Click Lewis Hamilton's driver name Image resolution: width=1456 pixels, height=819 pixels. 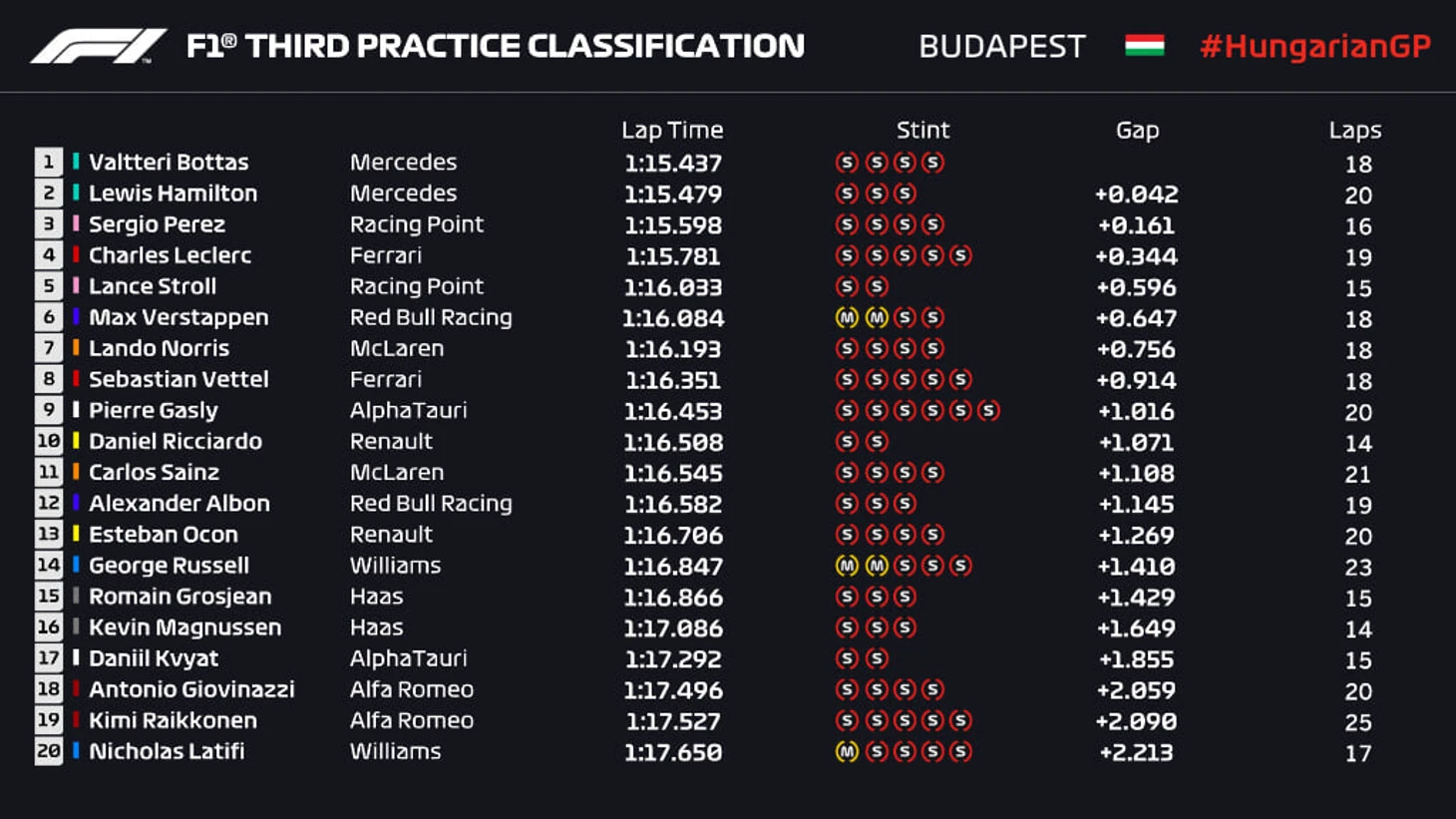point(173,194)
